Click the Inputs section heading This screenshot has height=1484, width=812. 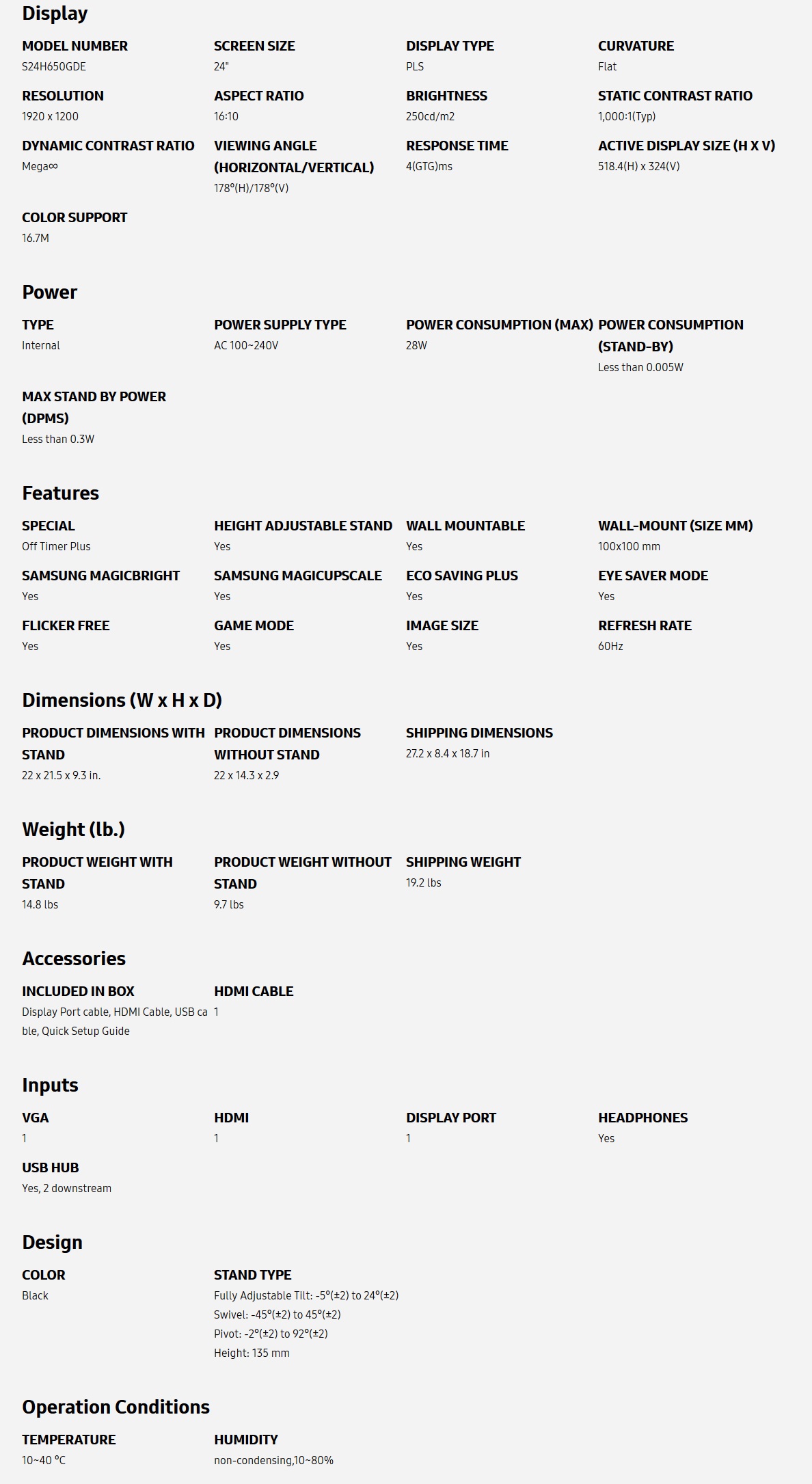(50, 1085)
